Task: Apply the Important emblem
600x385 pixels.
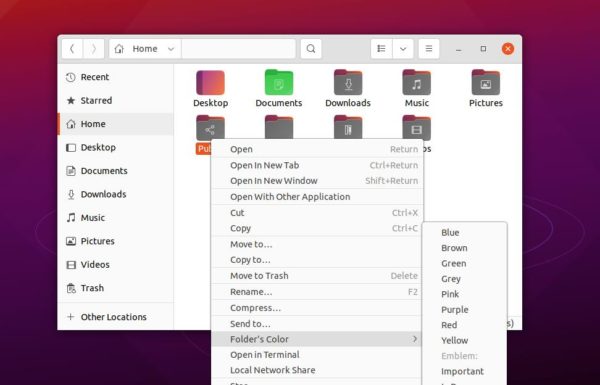Action: [x=465, y=371]
